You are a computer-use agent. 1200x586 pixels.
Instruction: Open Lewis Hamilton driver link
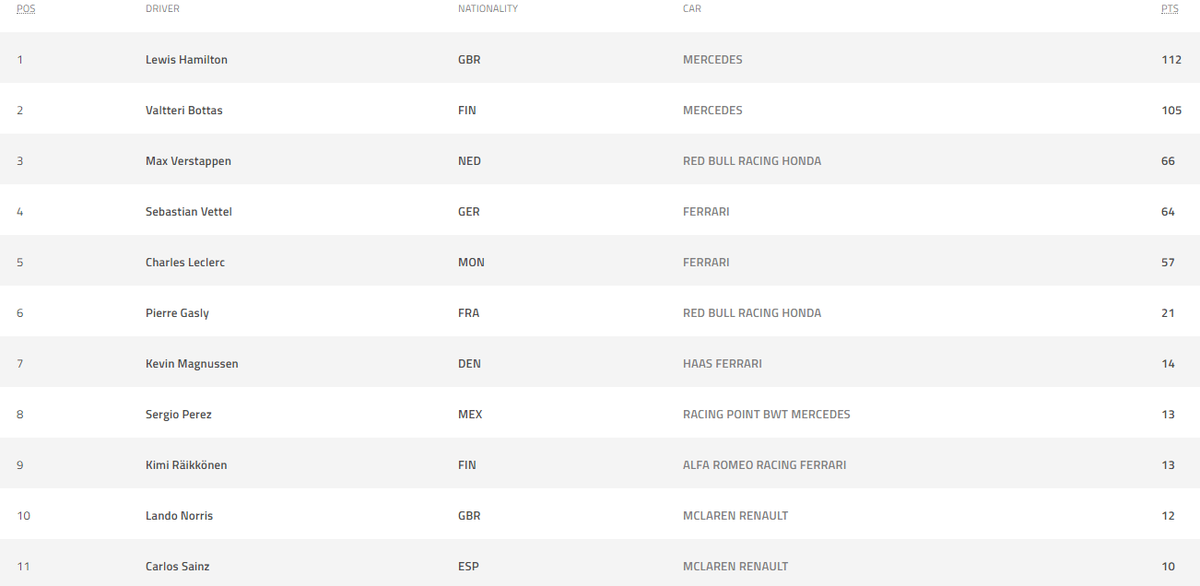[x=186, y=60]
